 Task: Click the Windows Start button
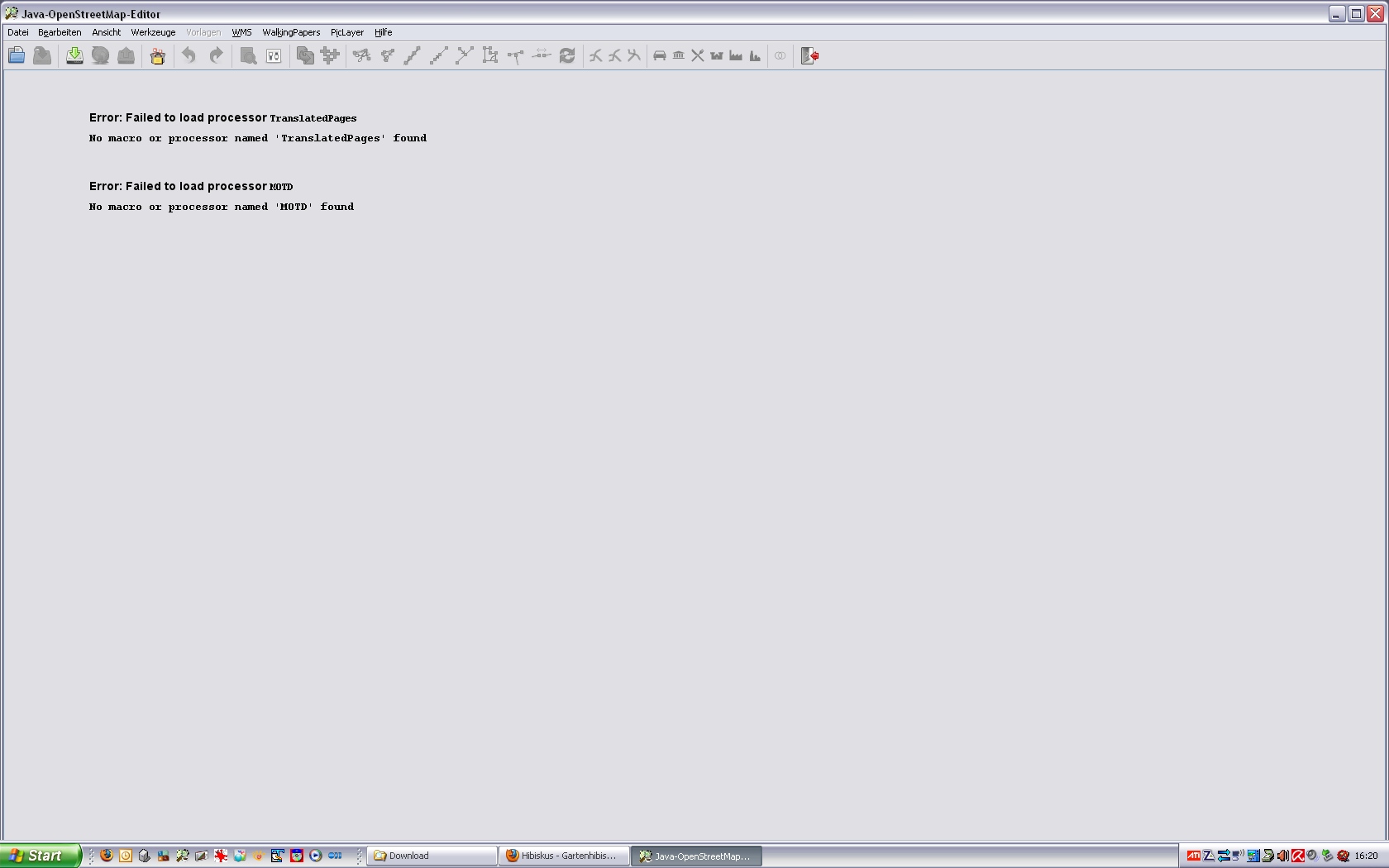pos(38,856)
